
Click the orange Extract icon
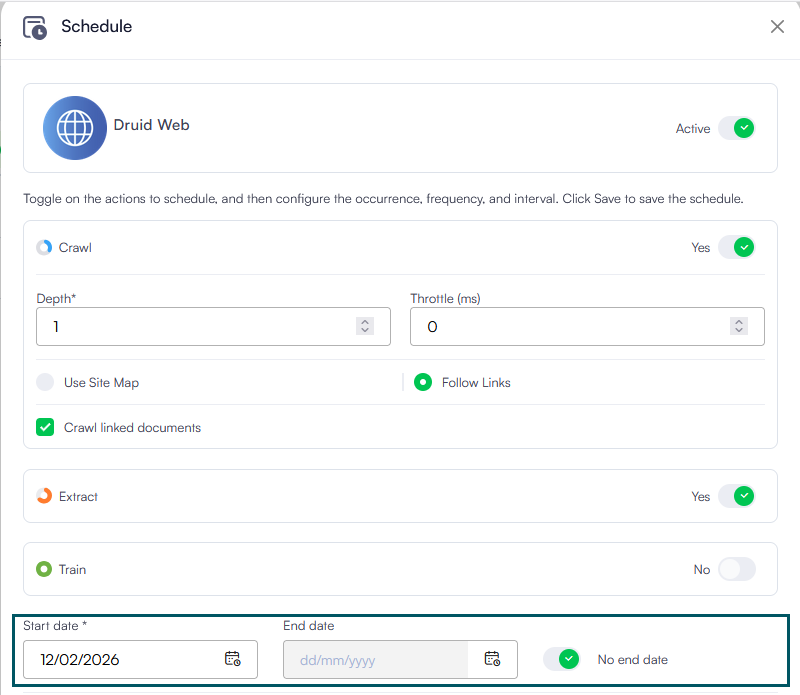click(44, 496)
